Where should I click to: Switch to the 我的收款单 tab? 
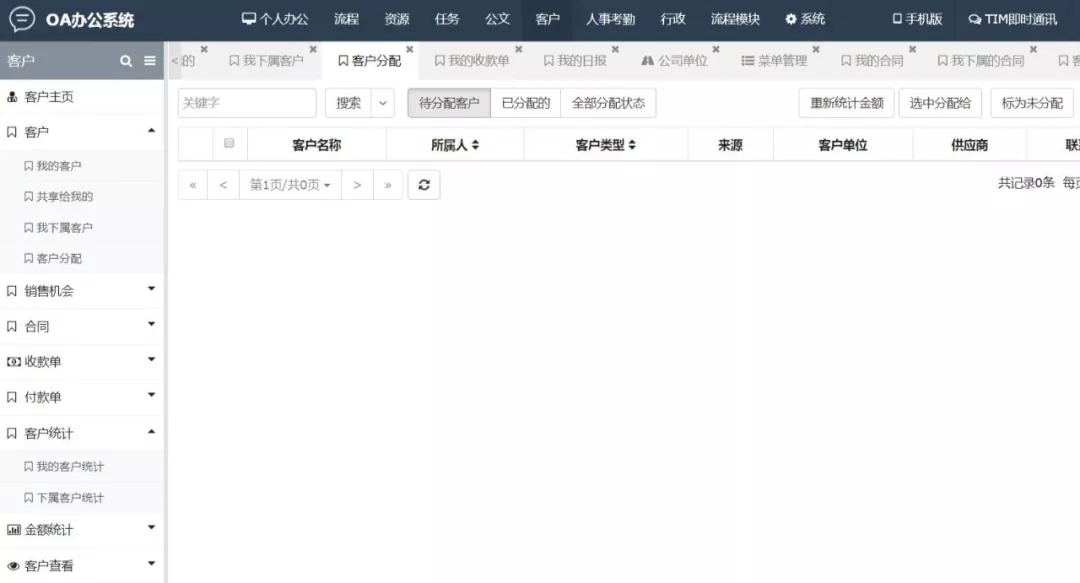coord(472,61)
